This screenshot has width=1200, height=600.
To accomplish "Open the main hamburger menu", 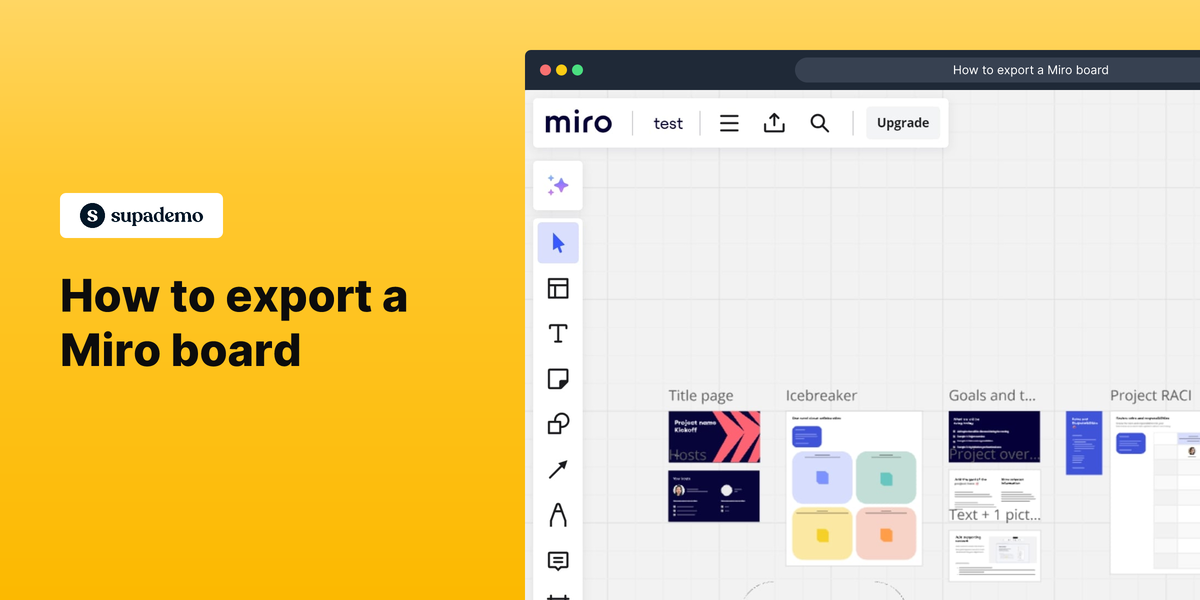I will (729, 123).
